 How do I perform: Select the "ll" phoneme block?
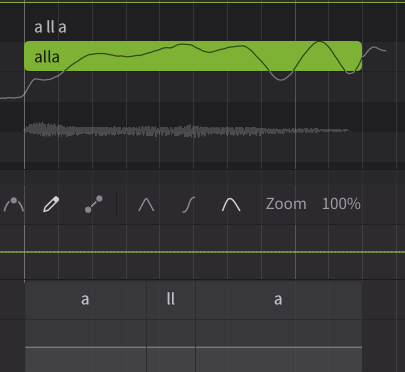coord(171,299)
